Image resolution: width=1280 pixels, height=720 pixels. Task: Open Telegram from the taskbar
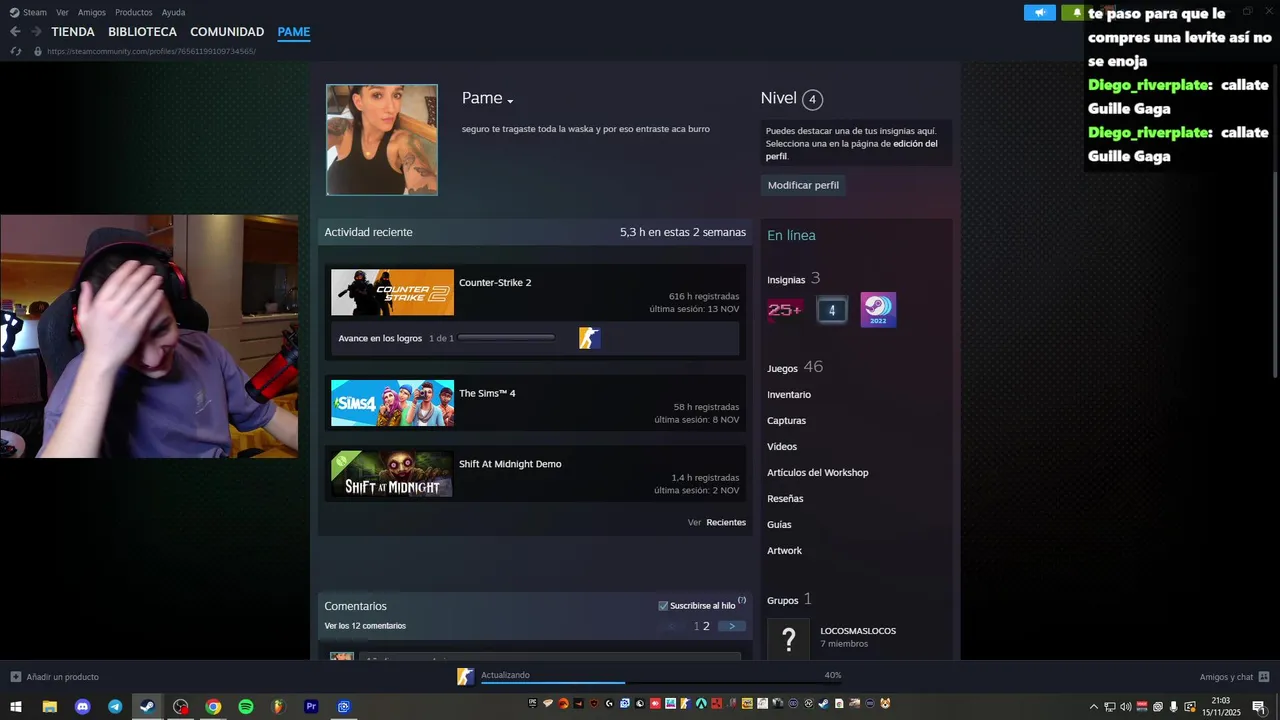tap(115, 707)
